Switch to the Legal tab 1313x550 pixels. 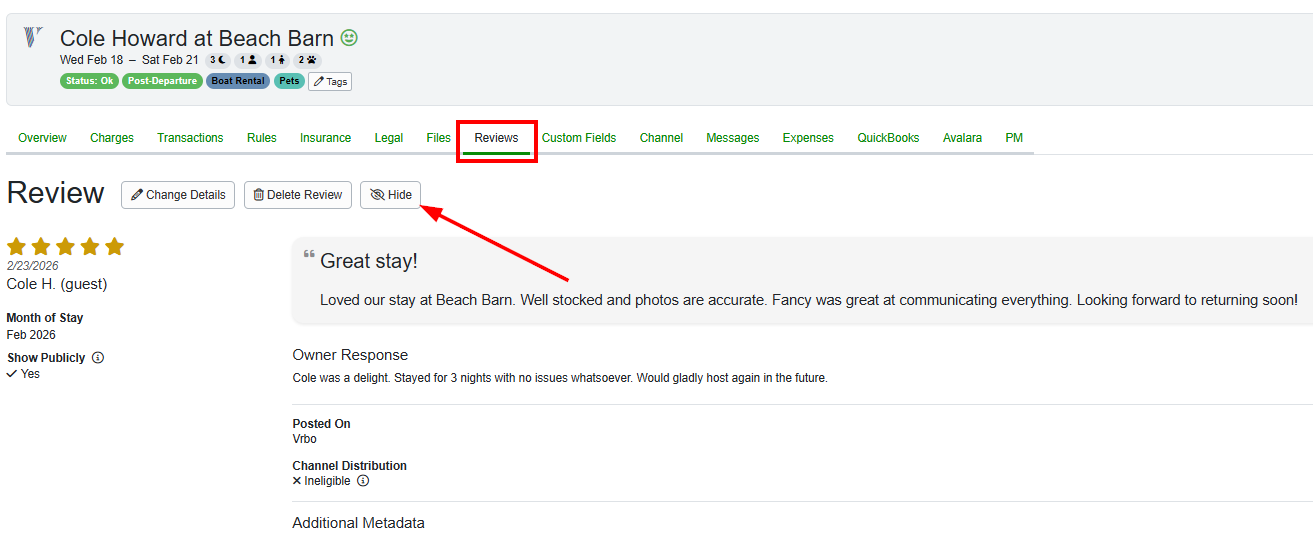[389, 138]
